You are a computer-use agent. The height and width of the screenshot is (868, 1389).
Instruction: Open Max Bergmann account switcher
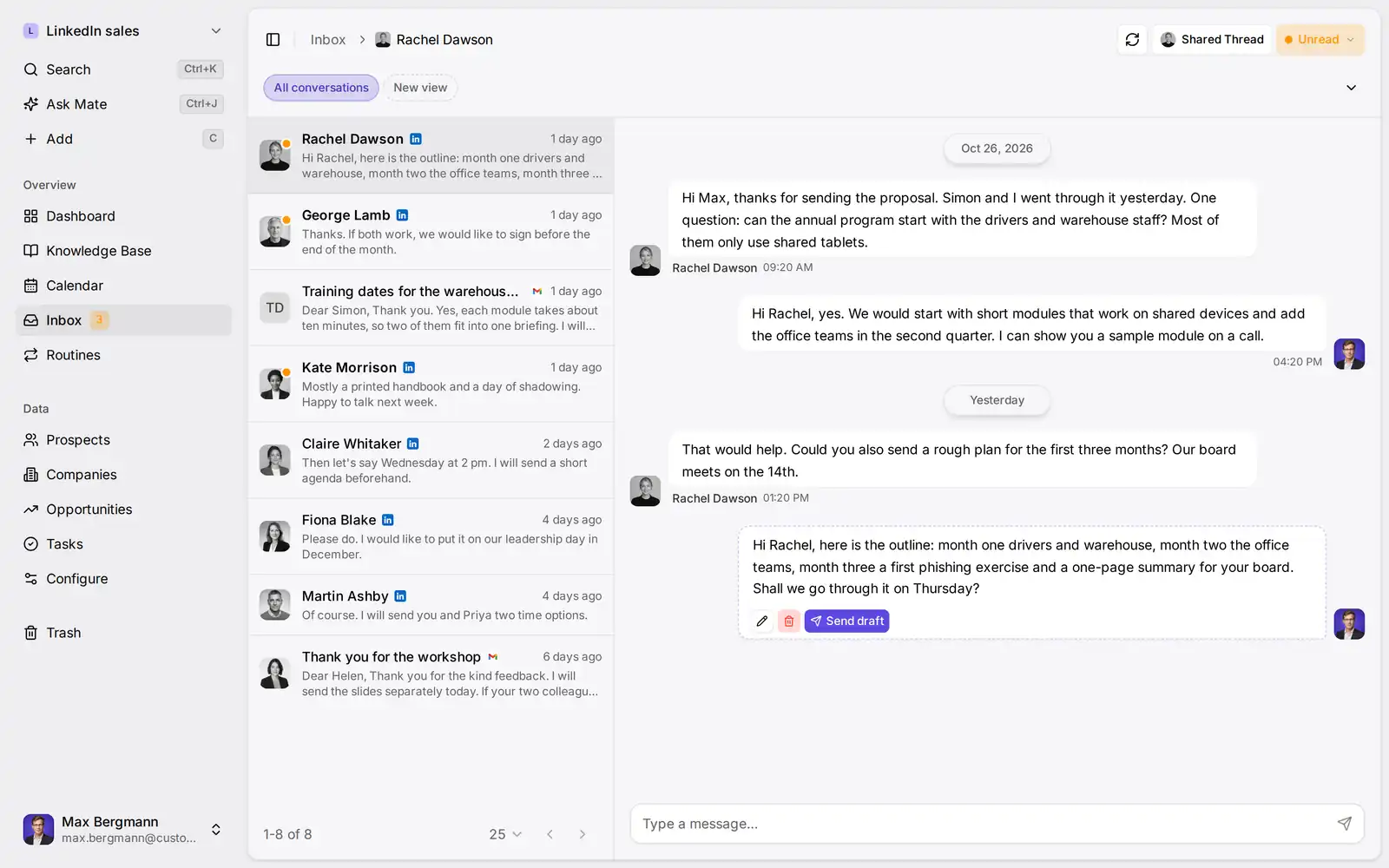tap(123, 829)
